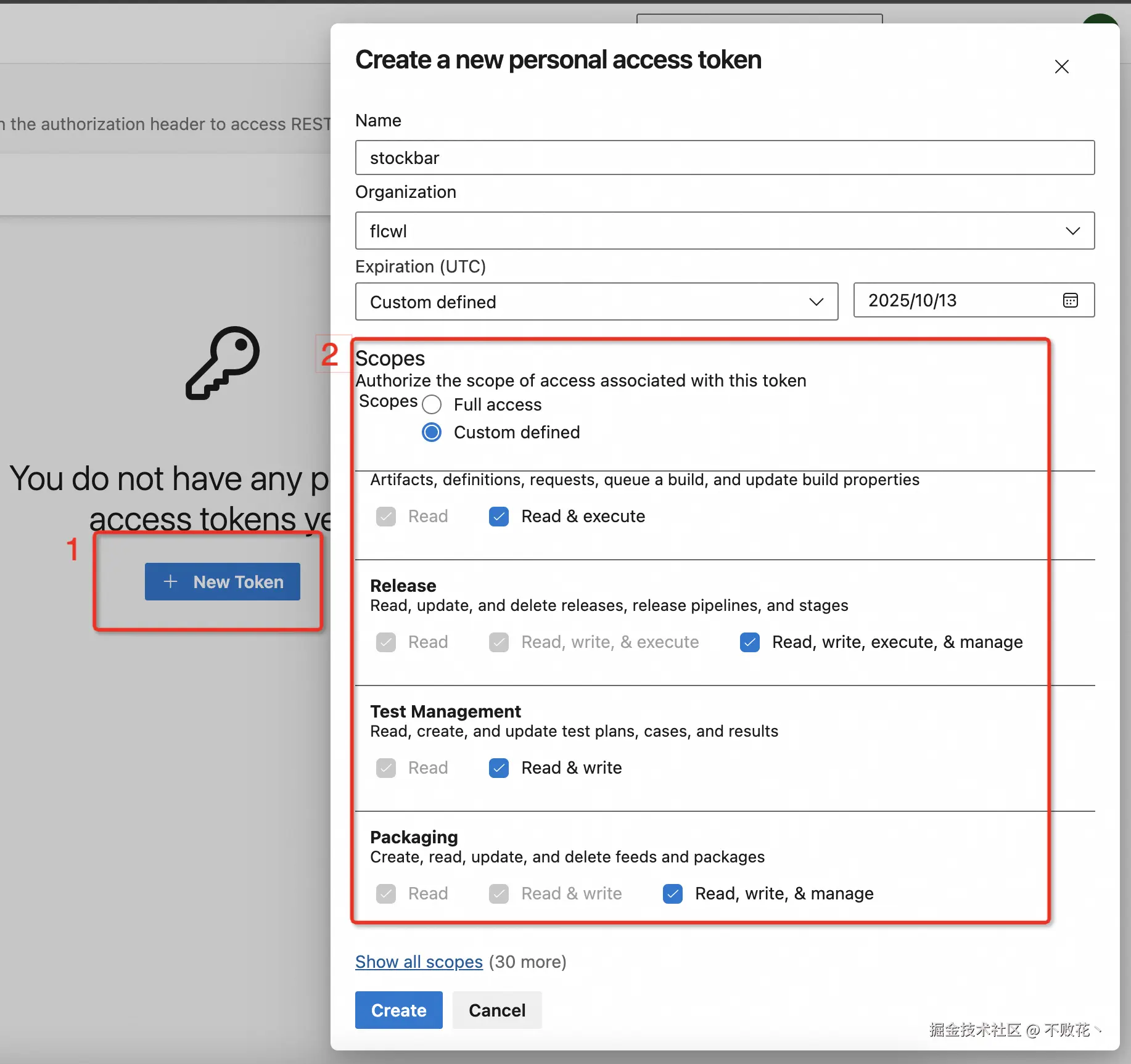Click the New Token button
The image size is (1131, 1064).
(x=223, y=581)
